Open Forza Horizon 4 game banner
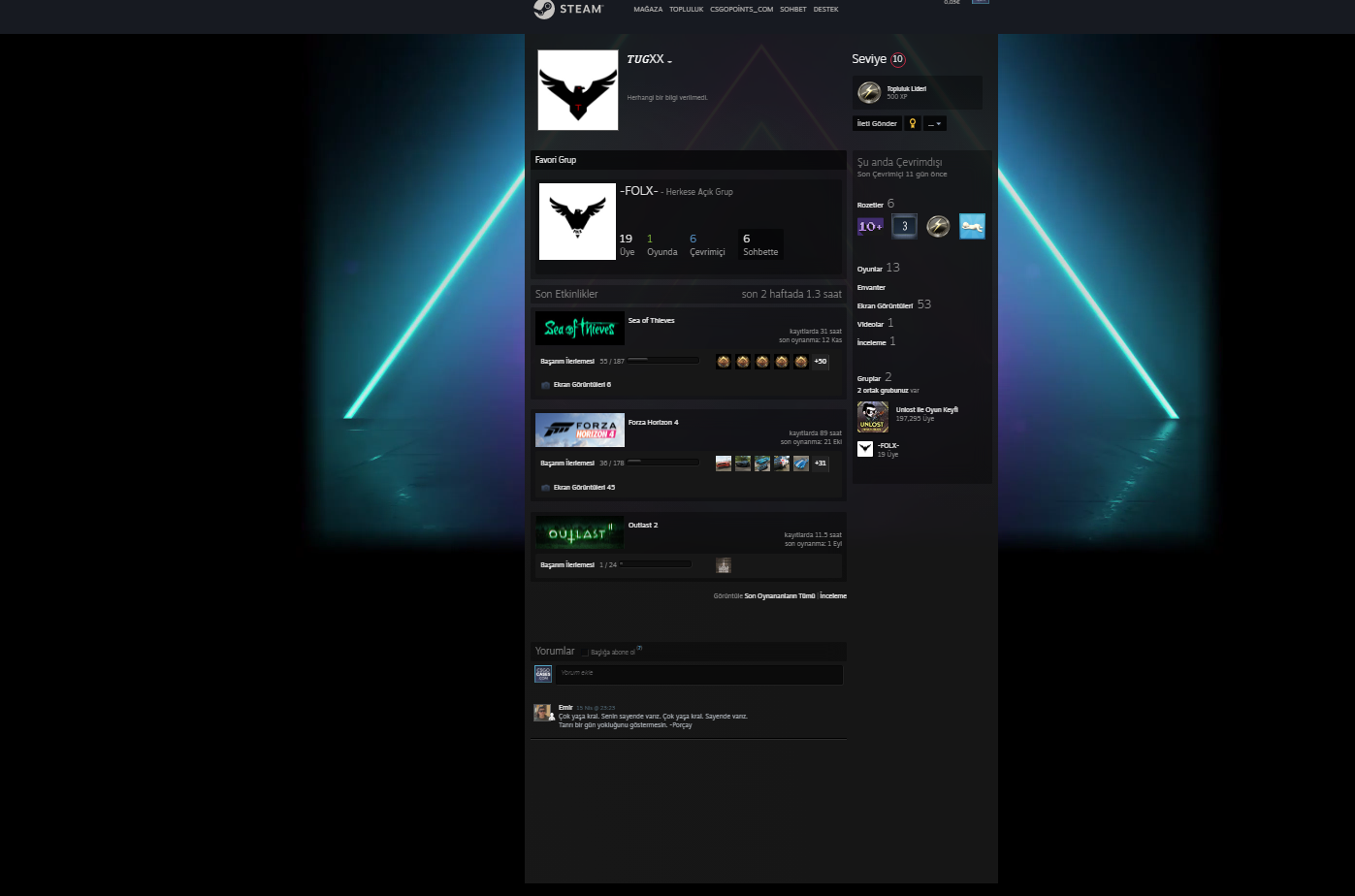Viewport: 1355px width, 896px height. (x=580, y=431)
